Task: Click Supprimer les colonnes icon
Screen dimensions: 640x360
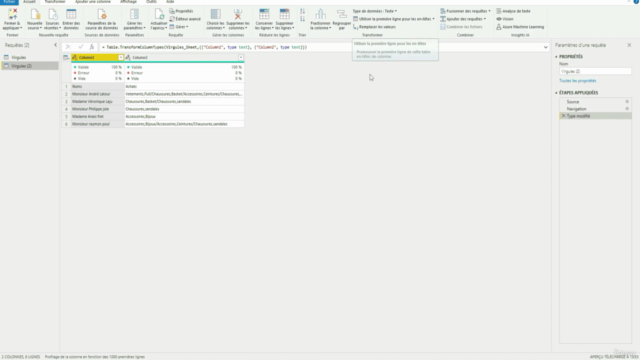Action: [x=238, y=14]
